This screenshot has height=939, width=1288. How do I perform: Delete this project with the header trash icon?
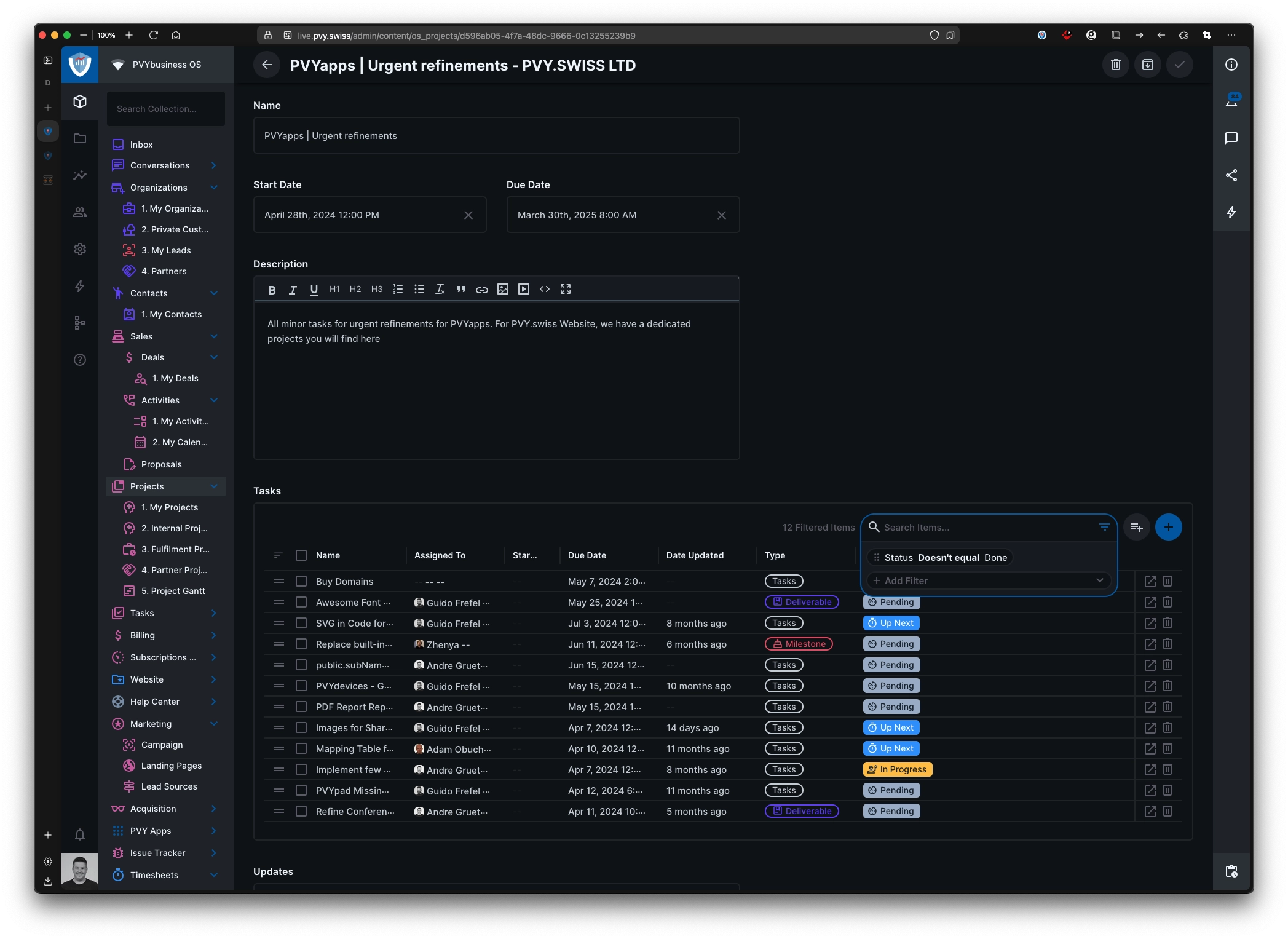(1115, 65)
